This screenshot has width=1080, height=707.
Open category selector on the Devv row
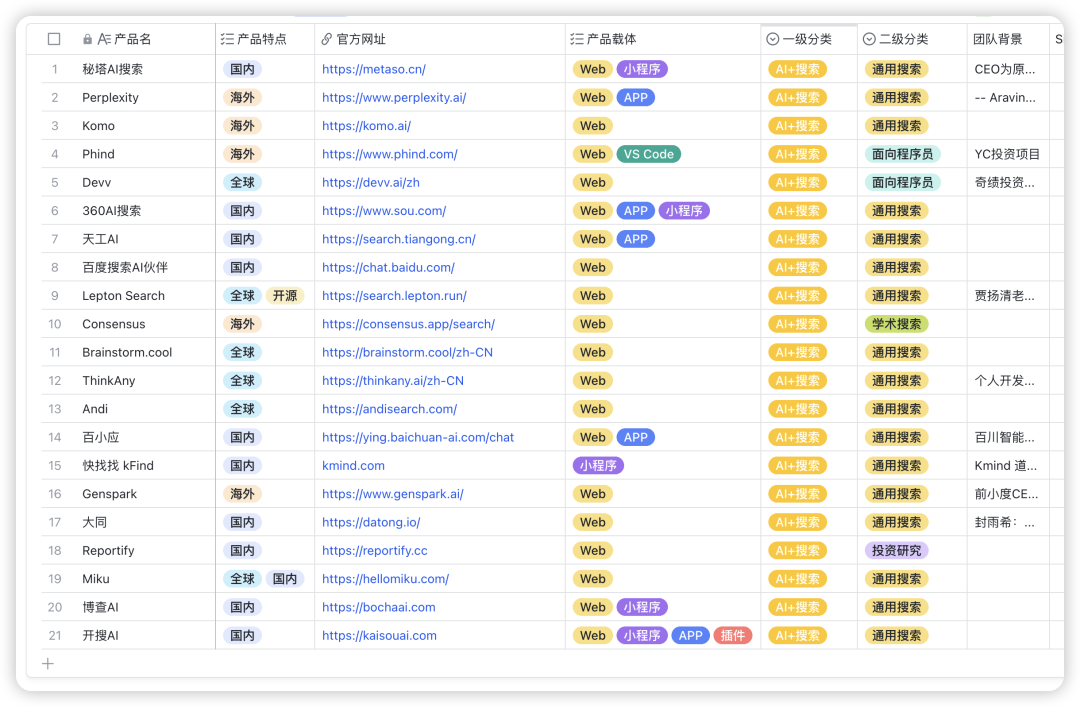(x=797, y=182)
